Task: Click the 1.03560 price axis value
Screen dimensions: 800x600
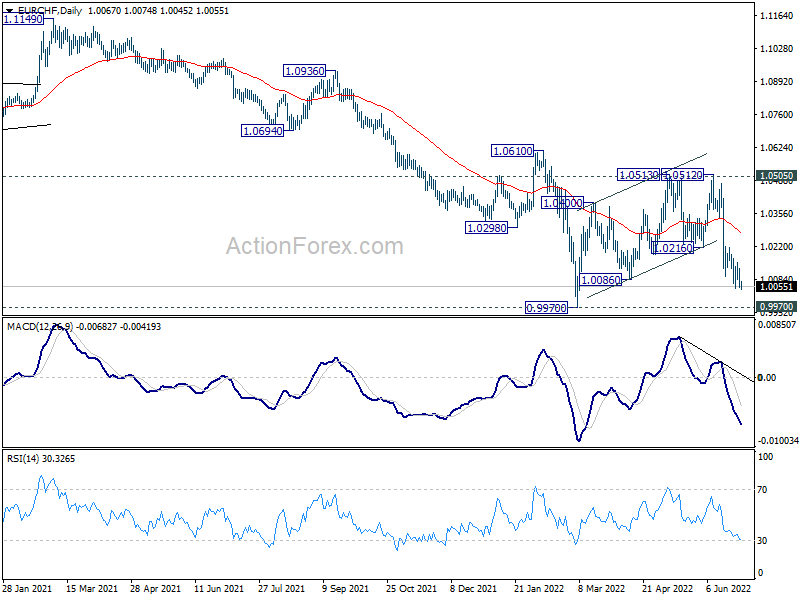Action: 777,214
